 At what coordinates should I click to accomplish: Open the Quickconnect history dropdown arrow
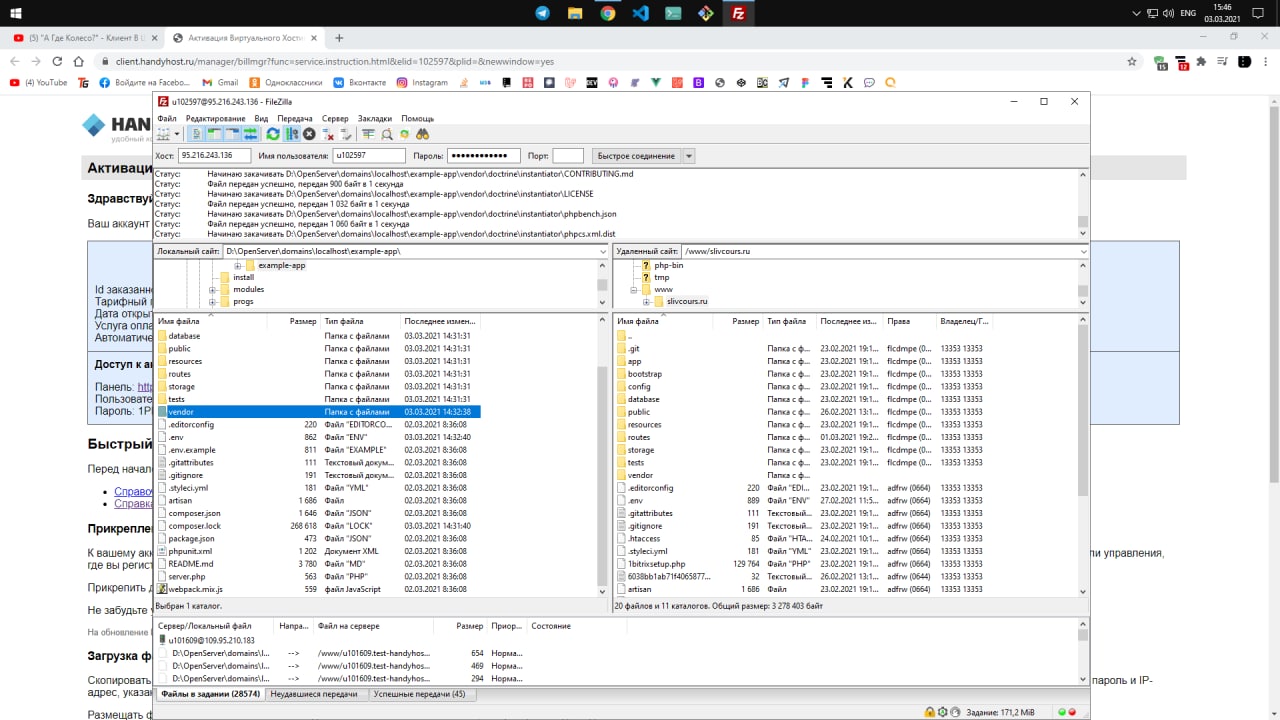coord(689,156)
